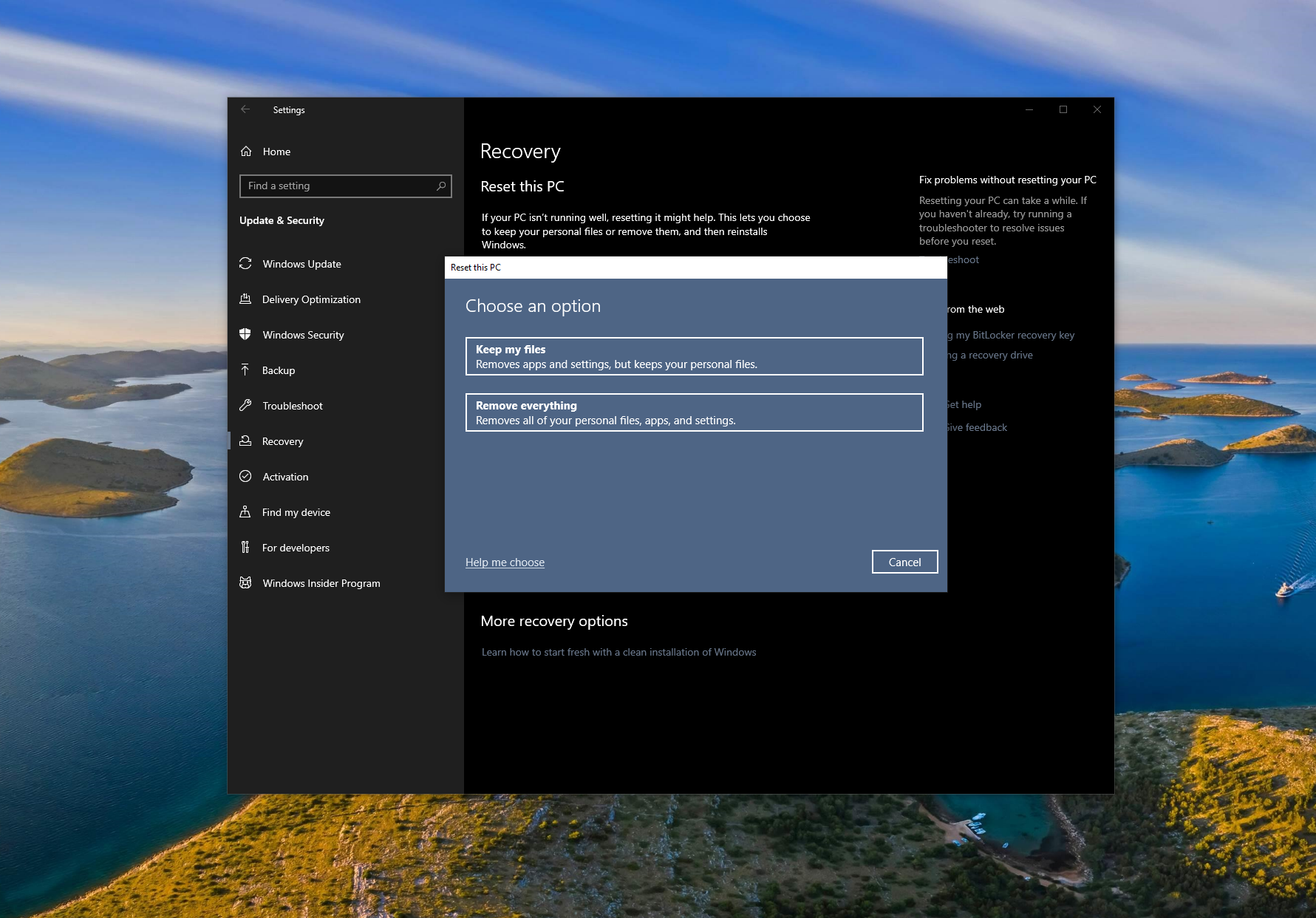Screen dimensions: 1316x918
Task: Open the Help me choose link
Action: tap(505, 562)
